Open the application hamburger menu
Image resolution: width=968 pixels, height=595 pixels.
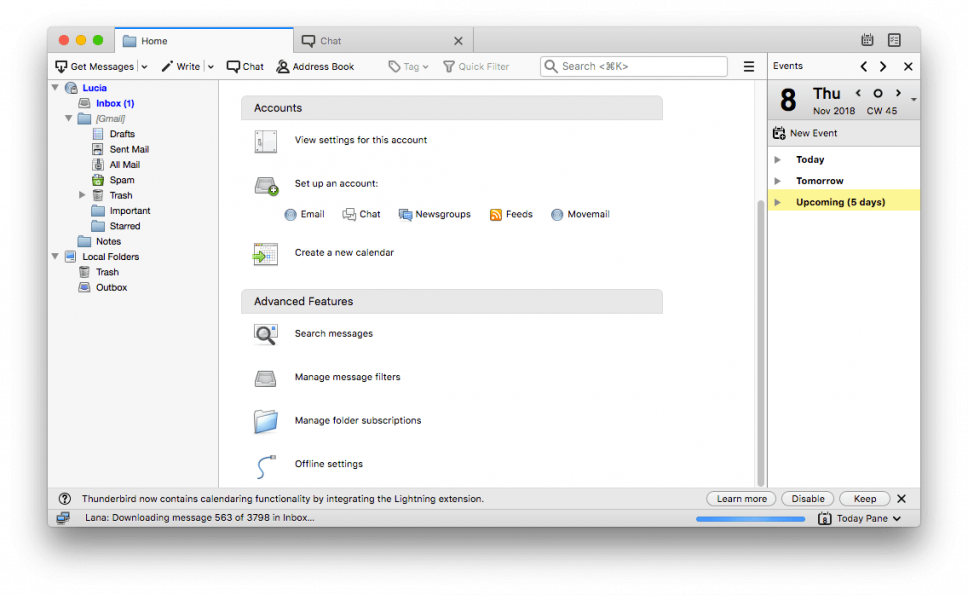point(748,66)
